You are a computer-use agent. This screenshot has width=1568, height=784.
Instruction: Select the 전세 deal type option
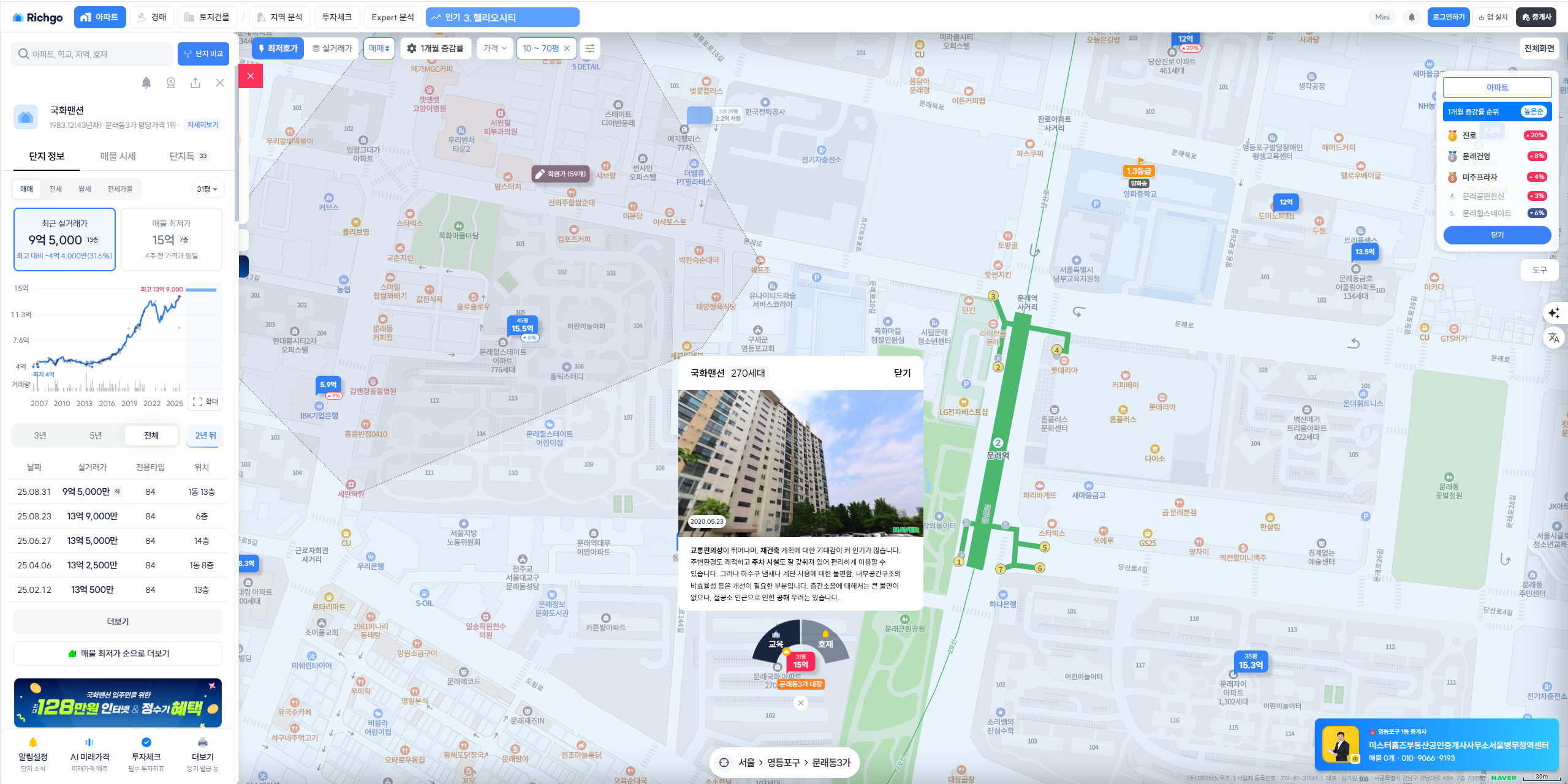tap(55, 189)
